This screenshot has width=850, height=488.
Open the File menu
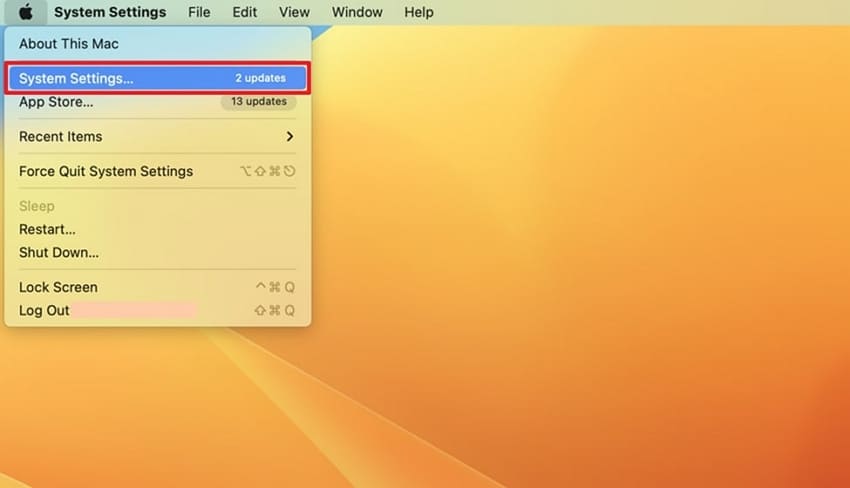point(199,12)
